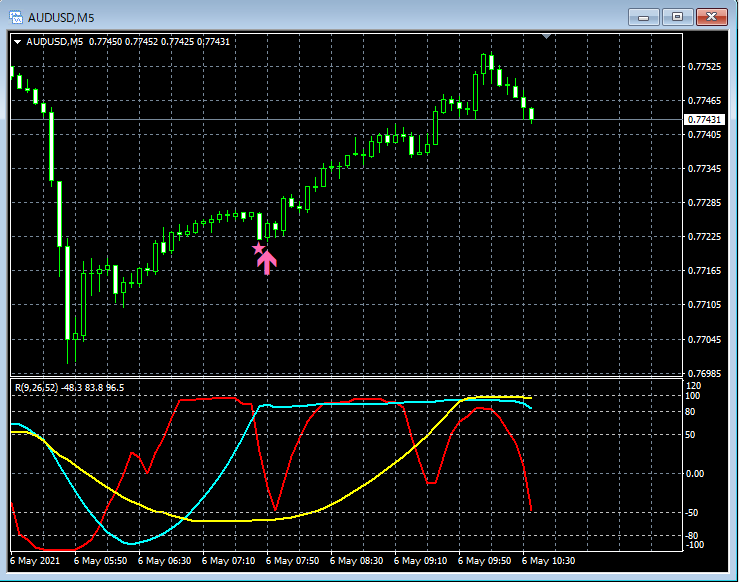The width and height of the screenshot is (740, 582).
Task: Open the dropdown triangle before the AUDUSD,M5 header
Action: point(17,42)
